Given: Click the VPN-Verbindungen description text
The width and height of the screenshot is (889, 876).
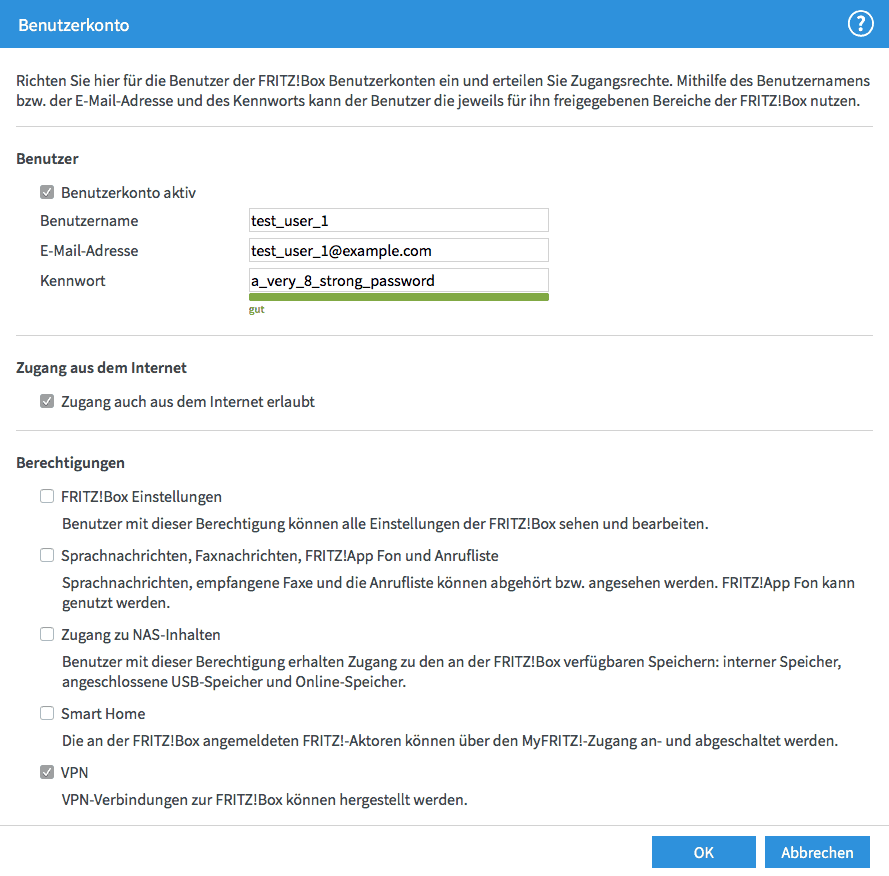Looking at the screenshot, I should coord(264,800).
